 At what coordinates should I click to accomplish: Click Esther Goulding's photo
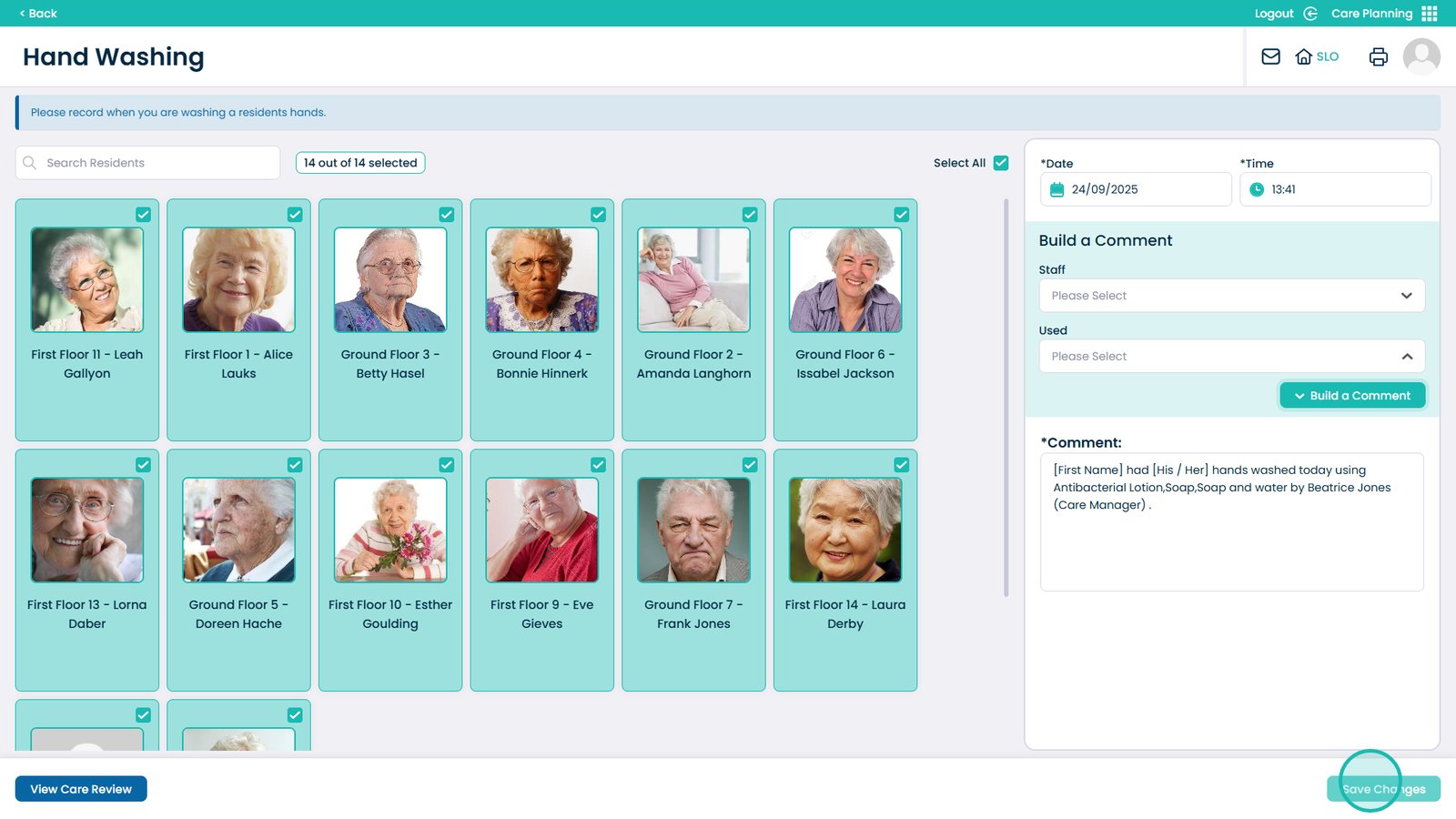coord(390,530)
